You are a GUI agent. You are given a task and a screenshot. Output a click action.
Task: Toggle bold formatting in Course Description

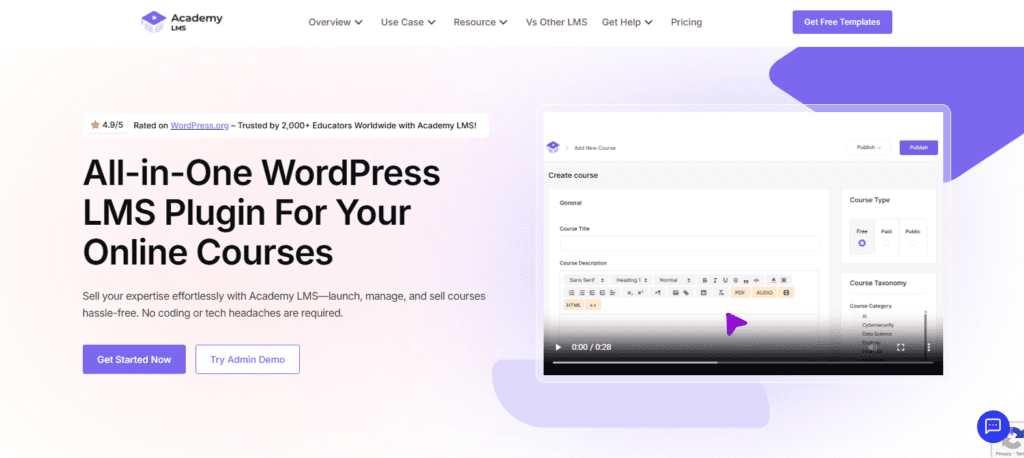pos(705,280)
